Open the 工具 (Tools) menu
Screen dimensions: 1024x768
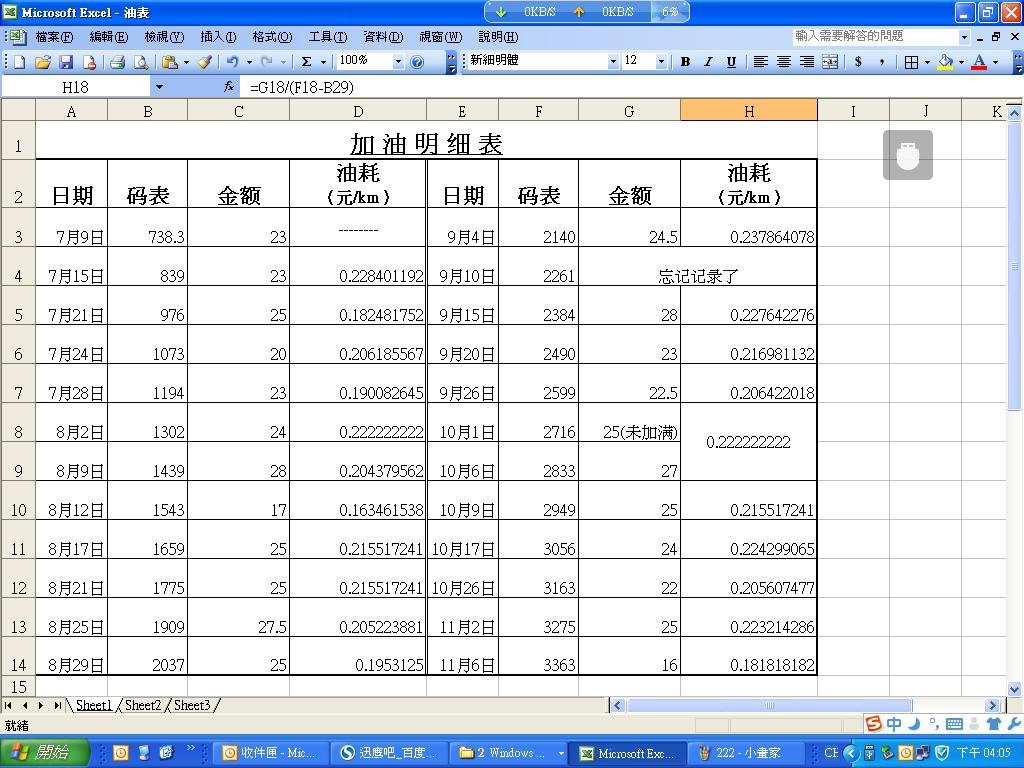tap(328, 37)
